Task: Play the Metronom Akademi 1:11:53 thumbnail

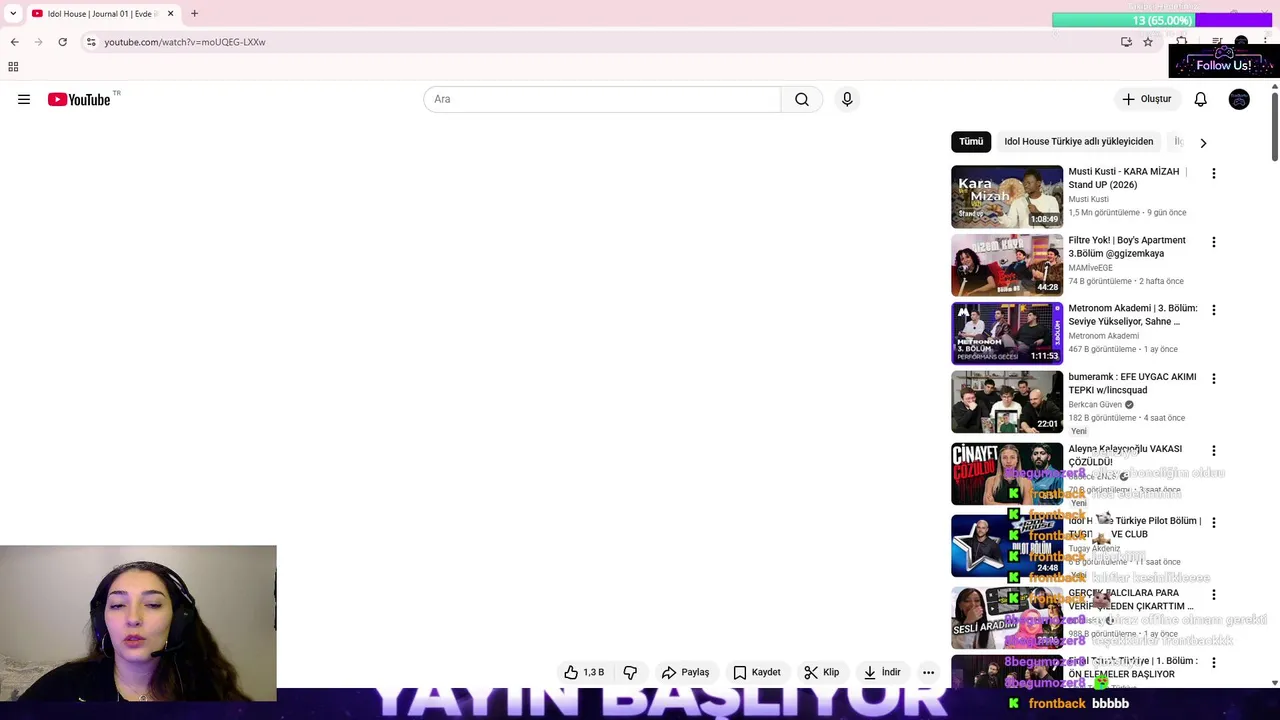Action: point(1007,333)
